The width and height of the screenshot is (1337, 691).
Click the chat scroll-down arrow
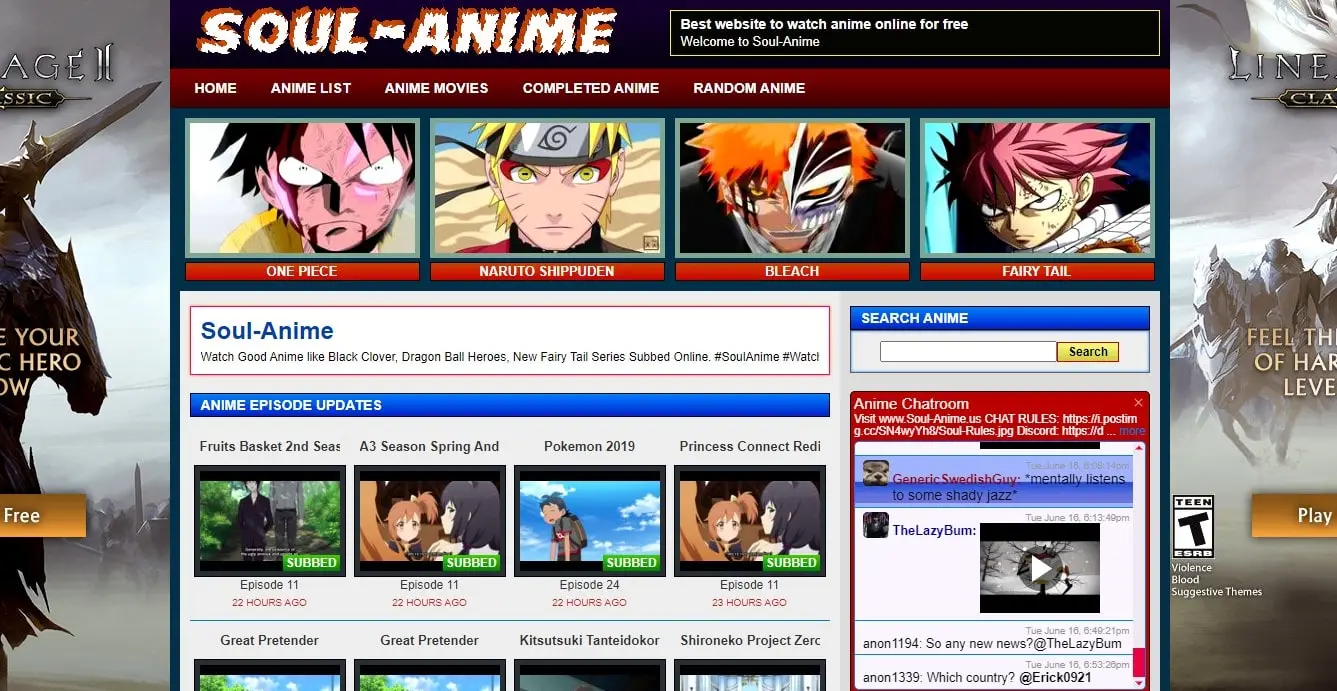(1139, 683)
